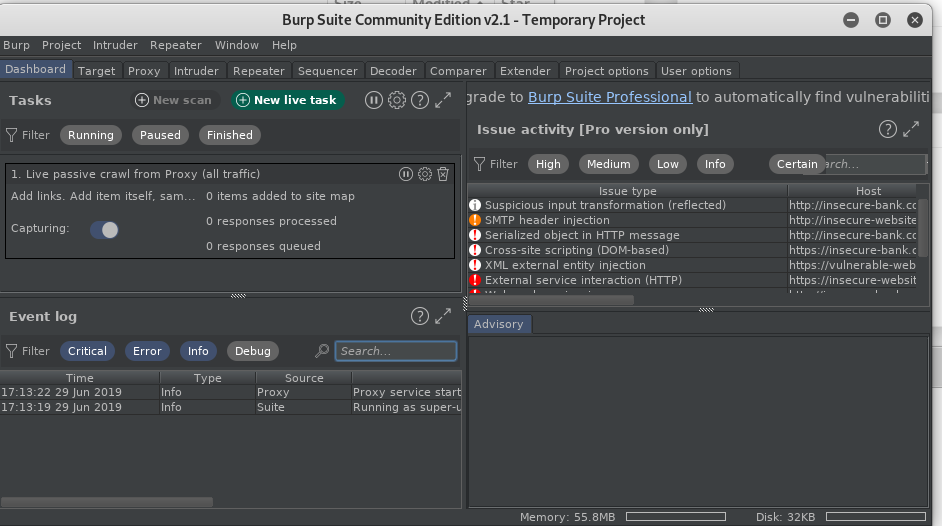942x526 pixels.
Task: Toggle the Low severity issue filter
Action: [667, 164]
